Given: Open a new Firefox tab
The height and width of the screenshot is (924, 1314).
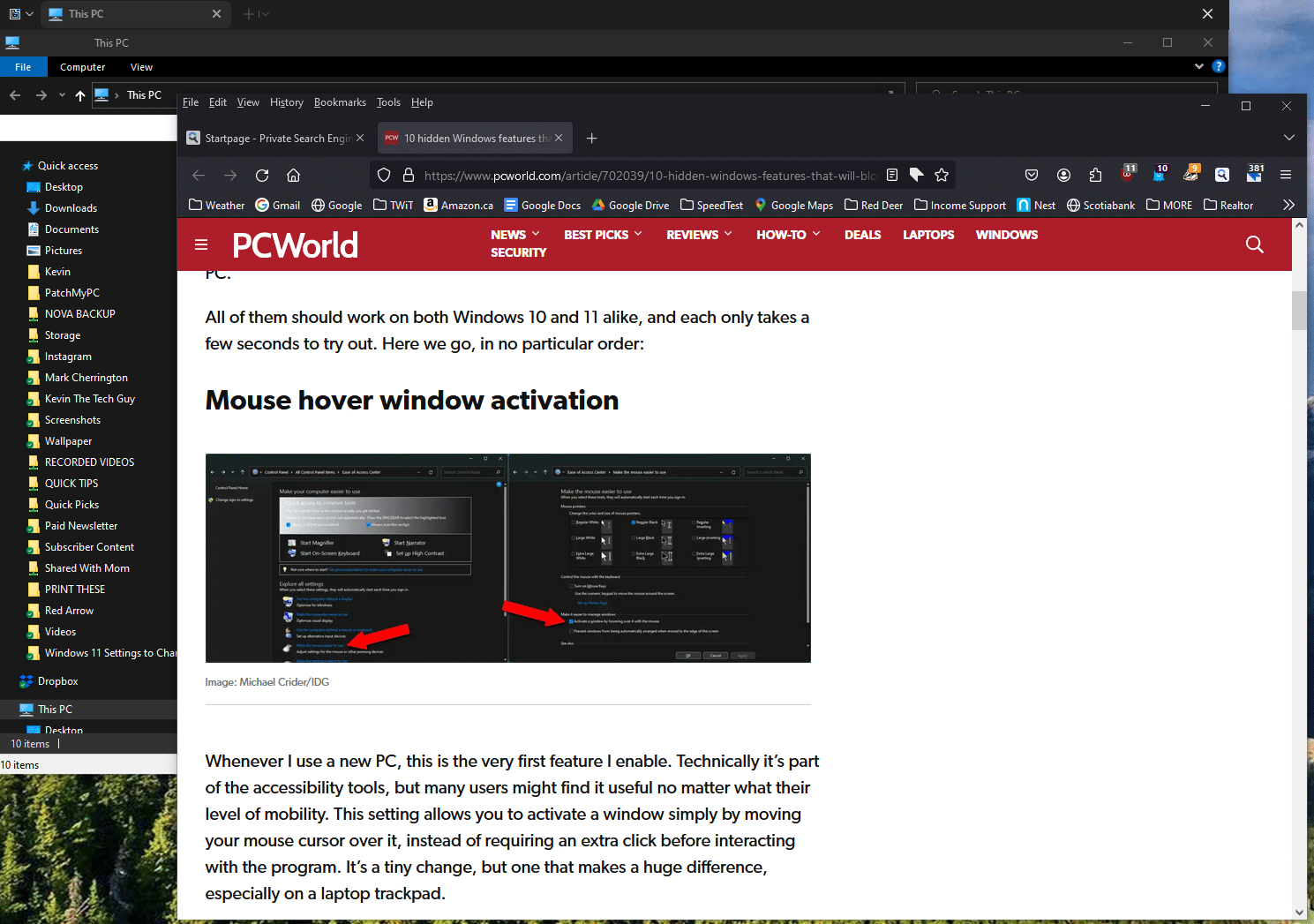Looking at the screenshot, I should pos(592,138).
